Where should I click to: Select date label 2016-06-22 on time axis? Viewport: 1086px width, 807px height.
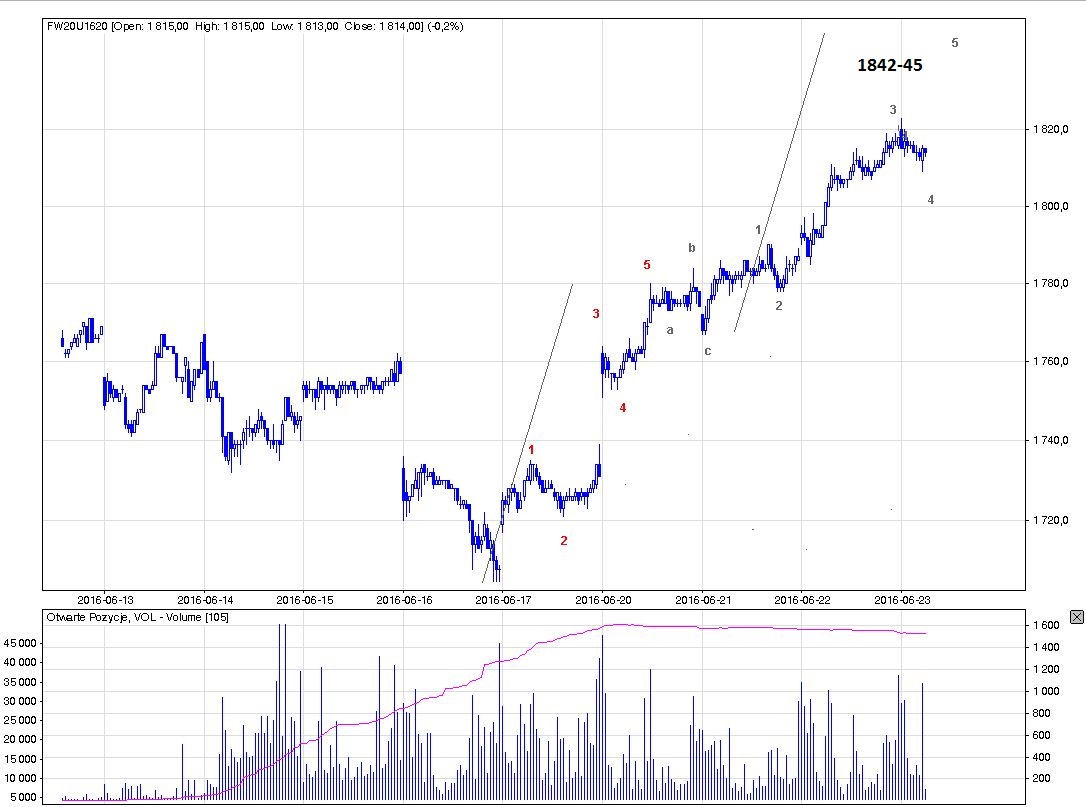(x=802, y=600)
